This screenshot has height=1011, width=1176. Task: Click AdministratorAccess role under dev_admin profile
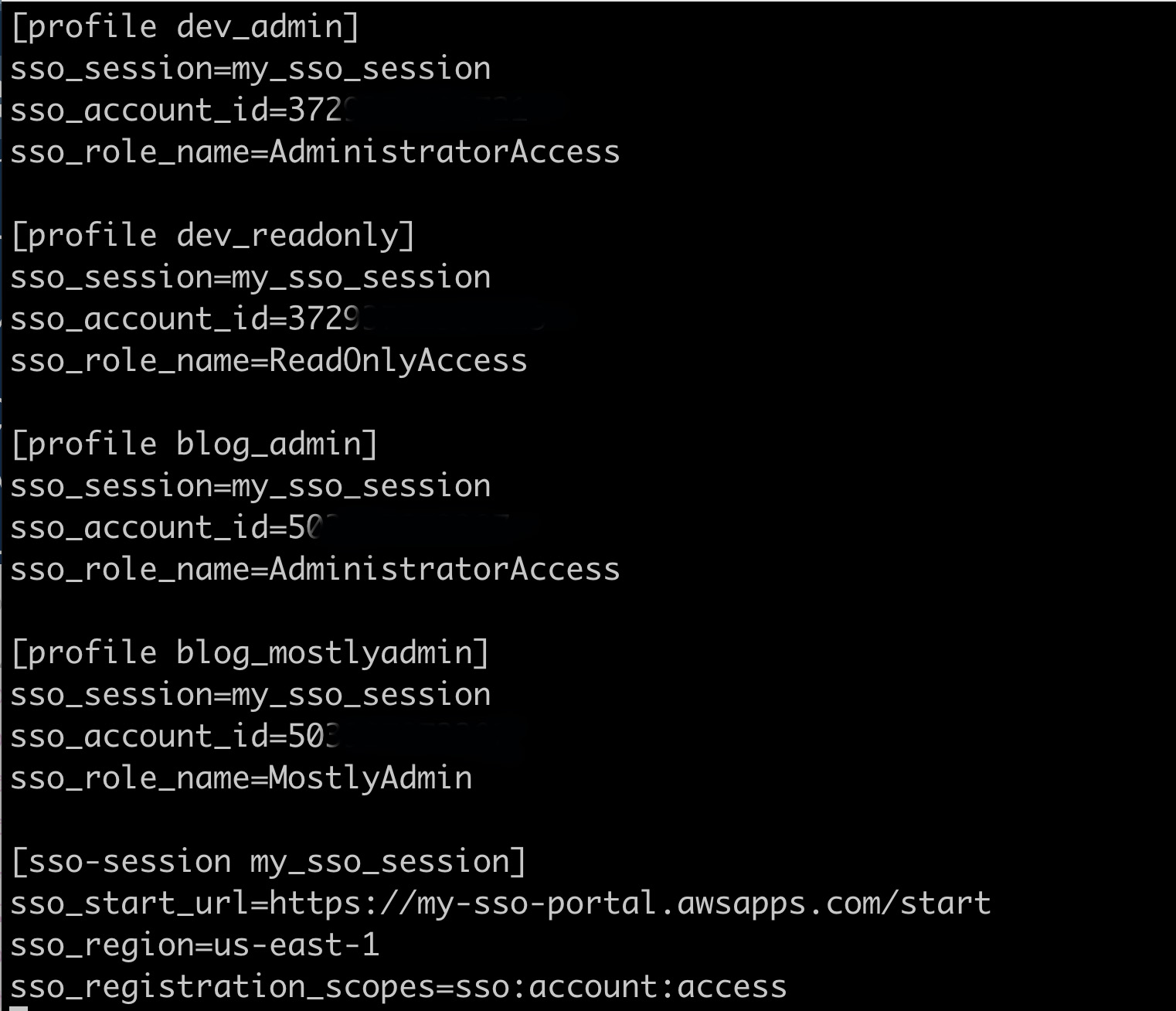click(x=444, y=152)
